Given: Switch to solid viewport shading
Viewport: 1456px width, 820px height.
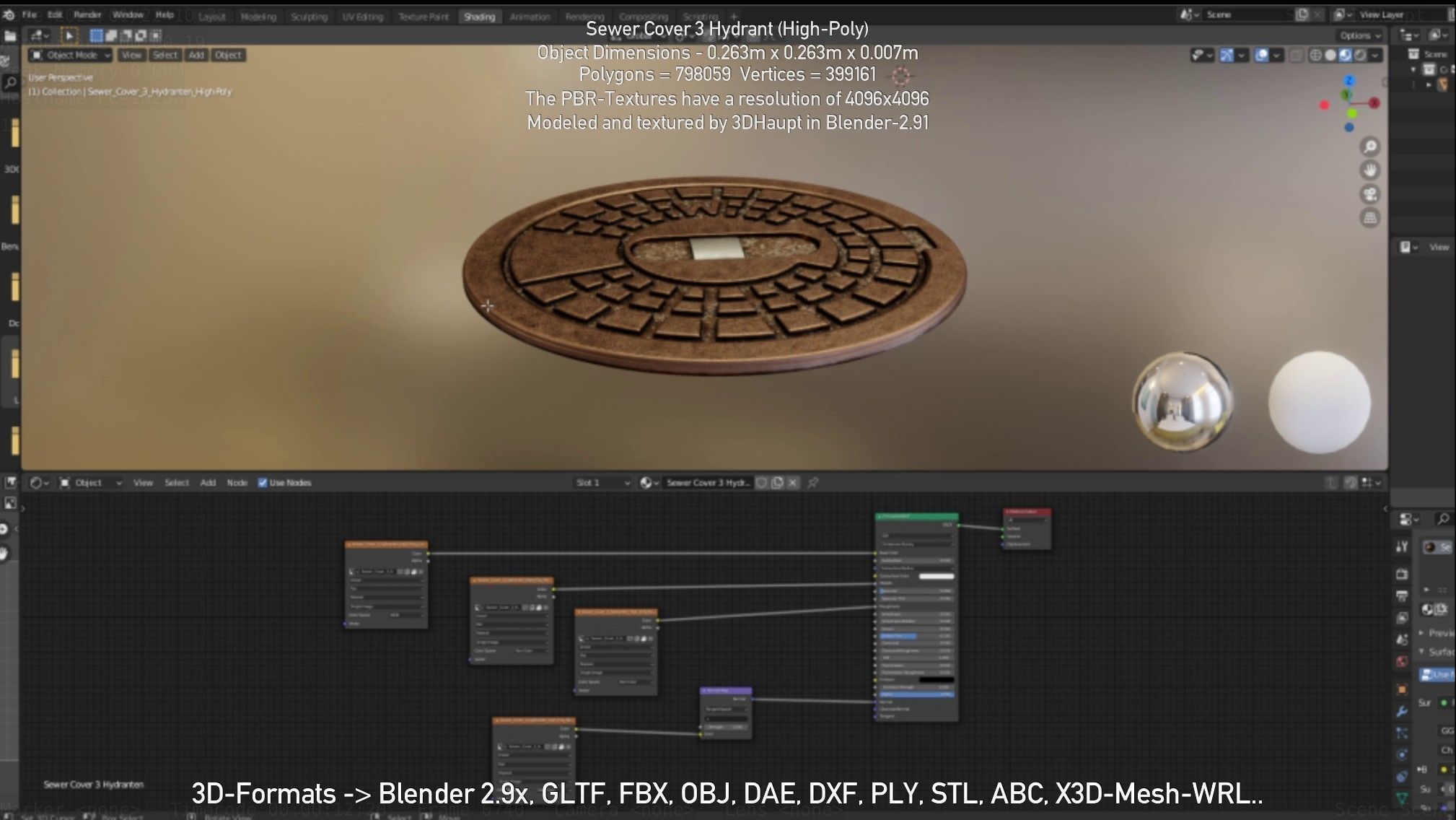Looking at the screenshot, I should [x=1330, y=55].
